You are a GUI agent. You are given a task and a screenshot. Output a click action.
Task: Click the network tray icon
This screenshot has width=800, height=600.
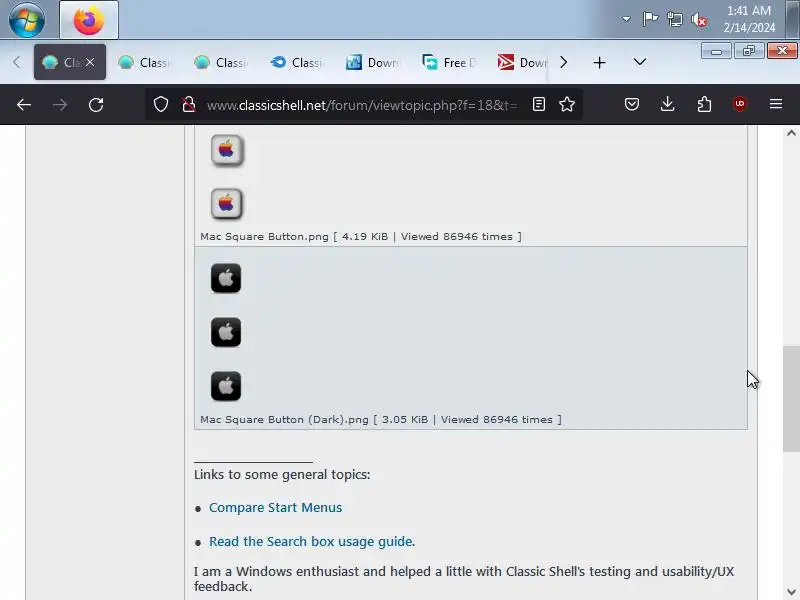pos(674,19)
